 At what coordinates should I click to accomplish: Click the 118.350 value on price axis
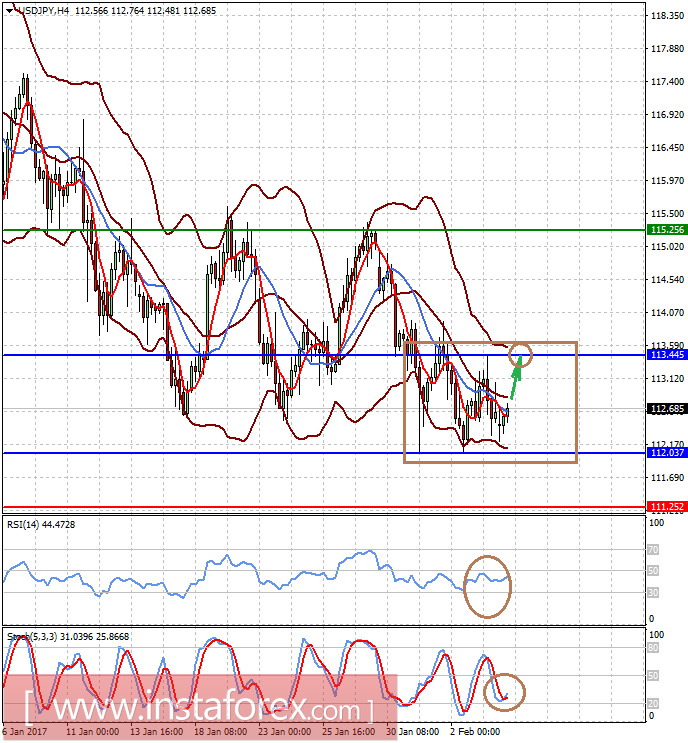pos(666,17)
